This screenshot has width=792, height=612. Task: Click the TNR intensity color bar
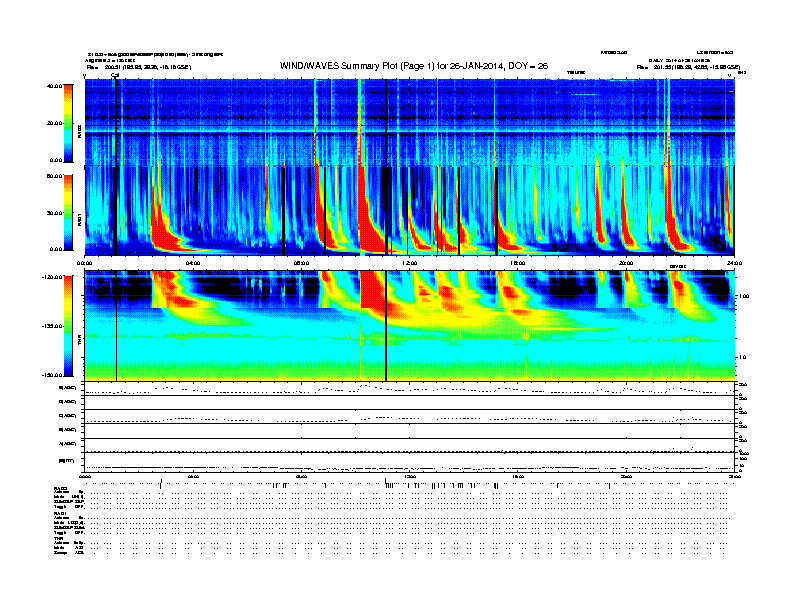coord(68,326)
